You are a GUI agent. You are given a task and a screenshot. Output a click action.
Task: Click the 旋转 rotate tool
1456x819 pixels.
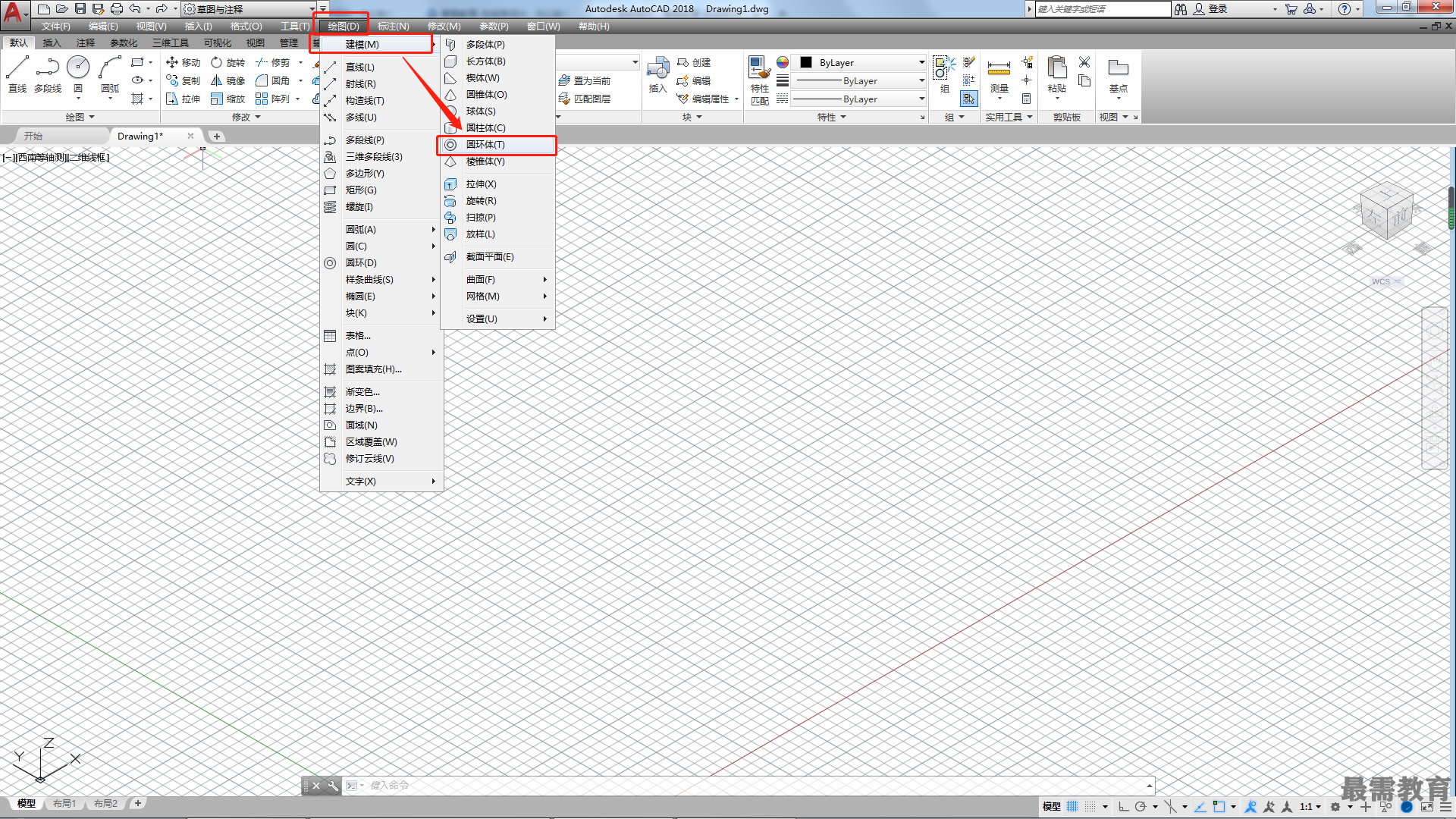pos(228,62)
